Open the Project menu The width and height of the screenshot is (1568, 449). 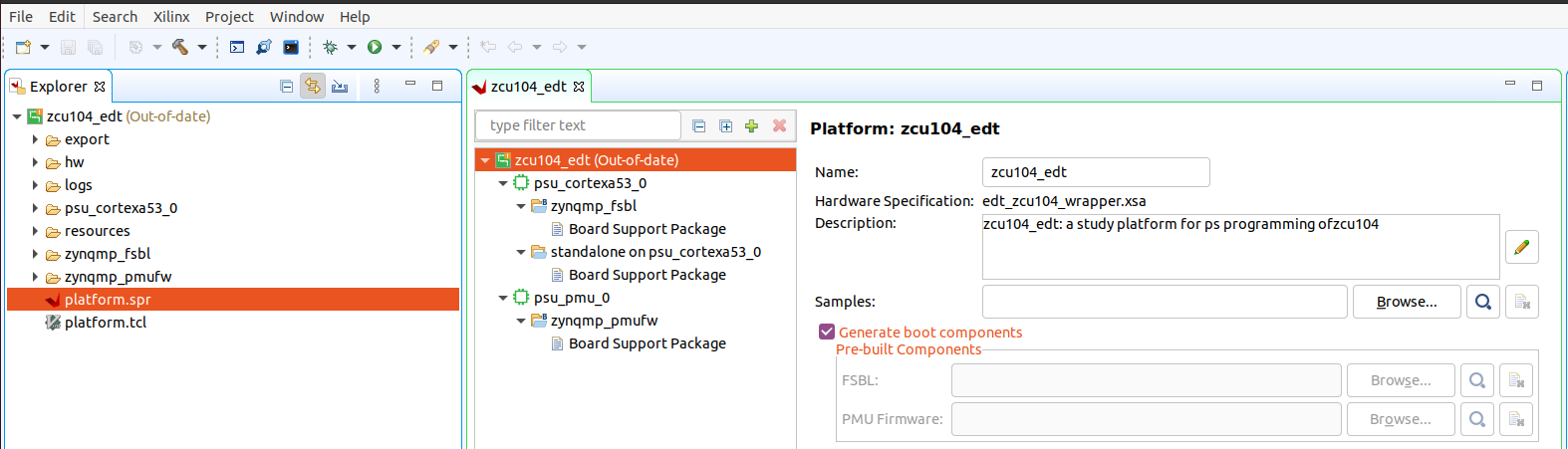tap(229, 17)
